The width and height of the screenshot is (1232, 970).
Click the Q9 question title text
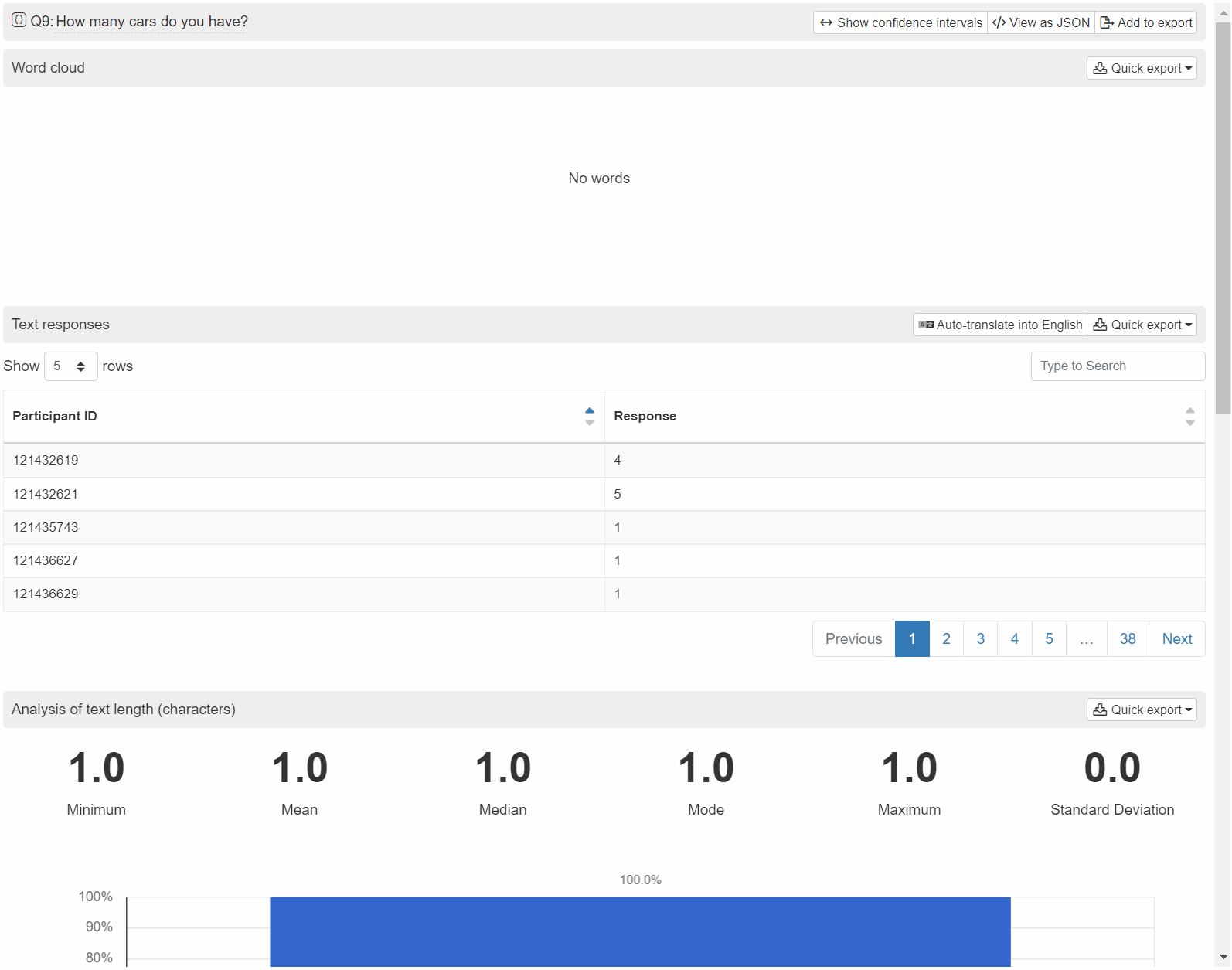click(x=152, y=22)
